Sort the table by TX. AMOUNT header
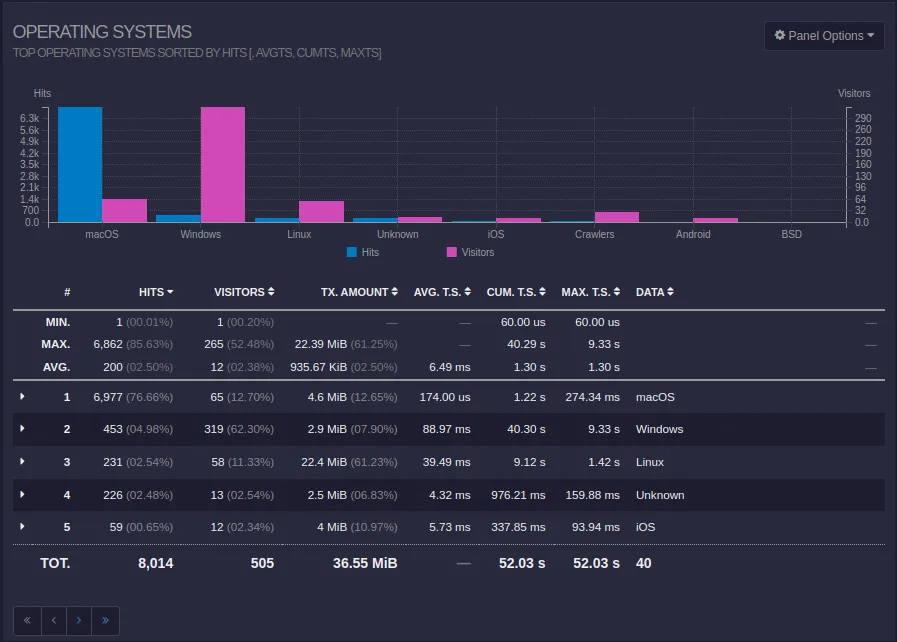This screenshot has height=642, width=897. (x=354, y=292)
